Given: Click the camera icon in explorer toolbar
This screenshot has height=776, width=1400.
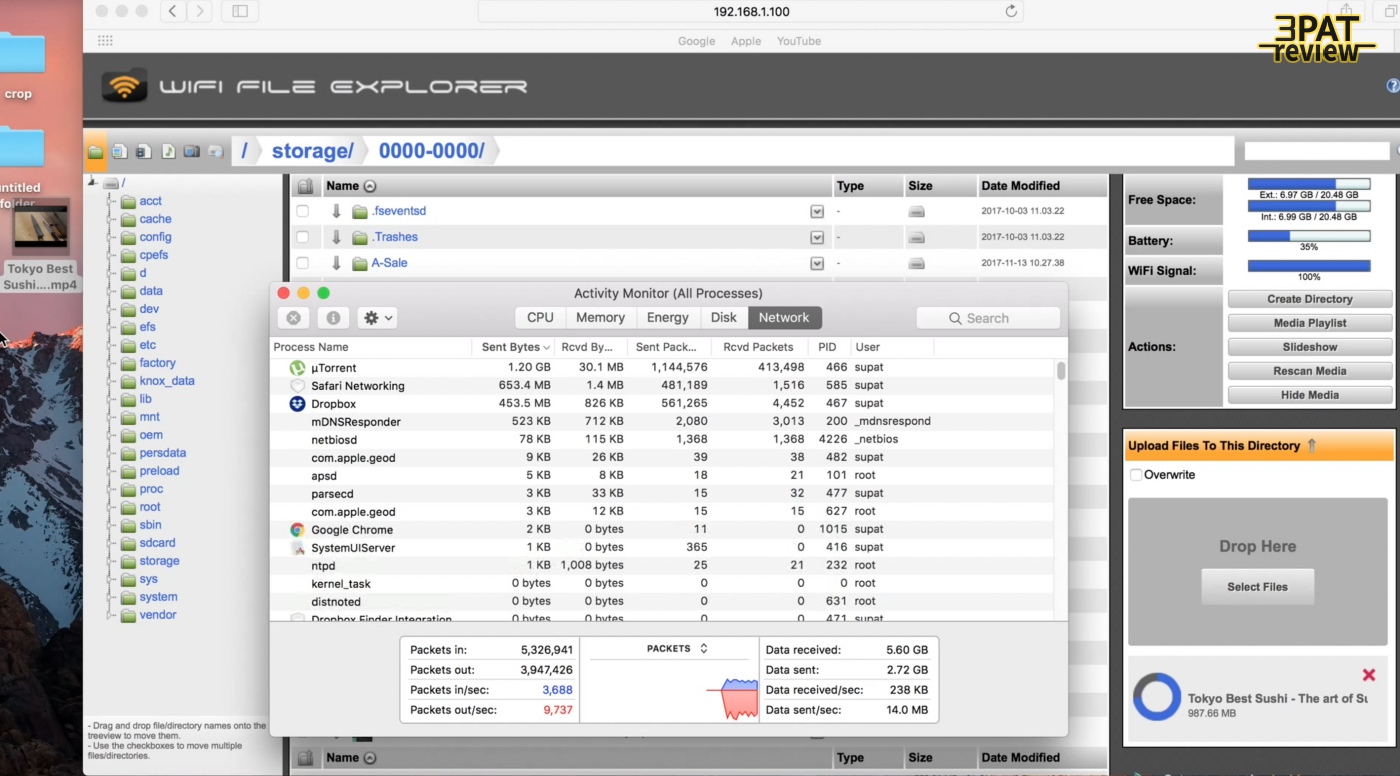Looking at the screenshot, I should coord(192,152).
